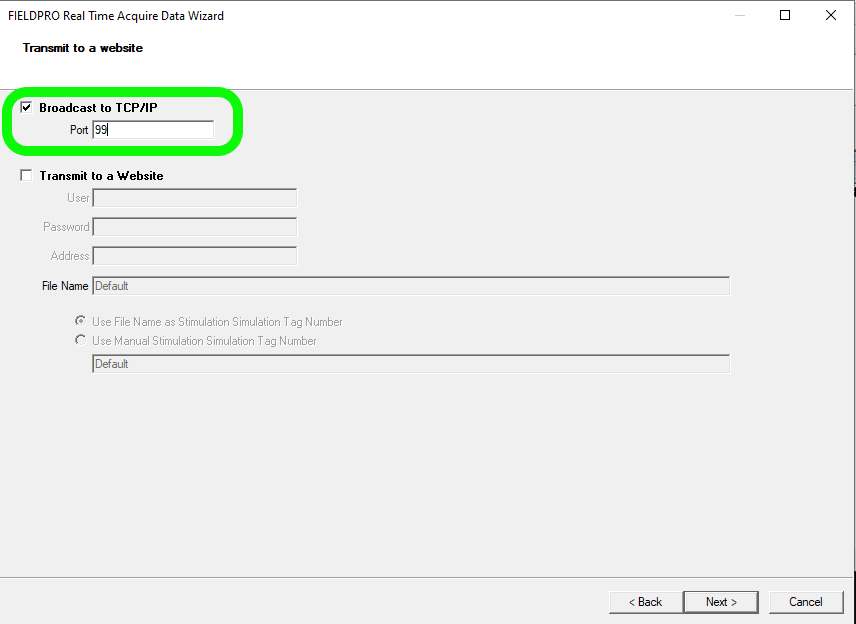
Task: Click the Broadcast to TCP/IP label
Action: point(98,108)
